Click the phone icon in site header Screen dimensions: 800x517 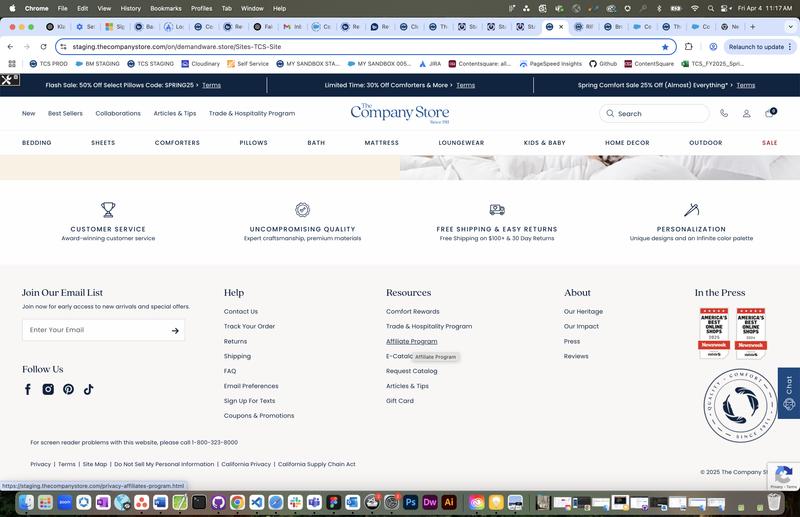(723, 113)
